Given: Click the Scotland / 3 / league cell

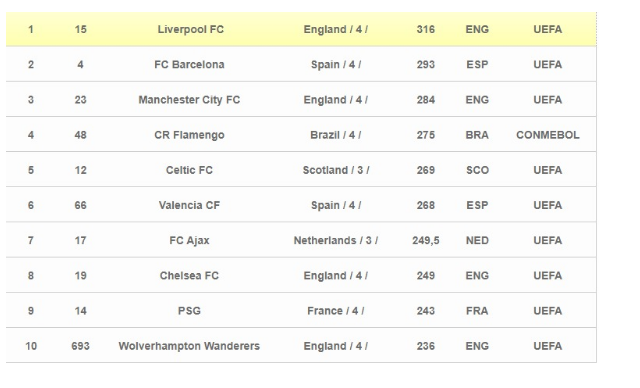Looking at the screenshot, I should 336,170.
